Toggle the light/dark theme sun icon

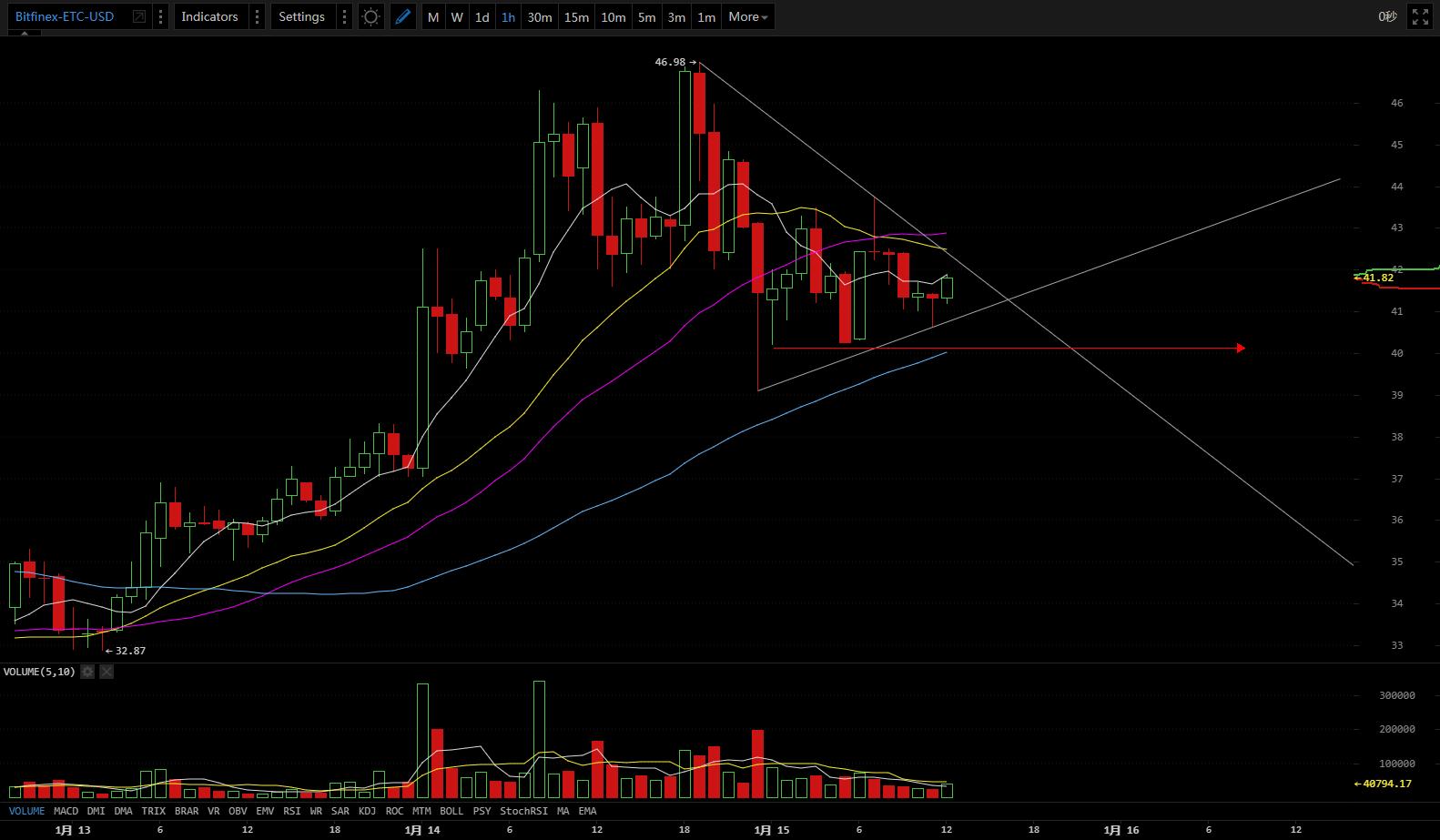click(371, 16)
